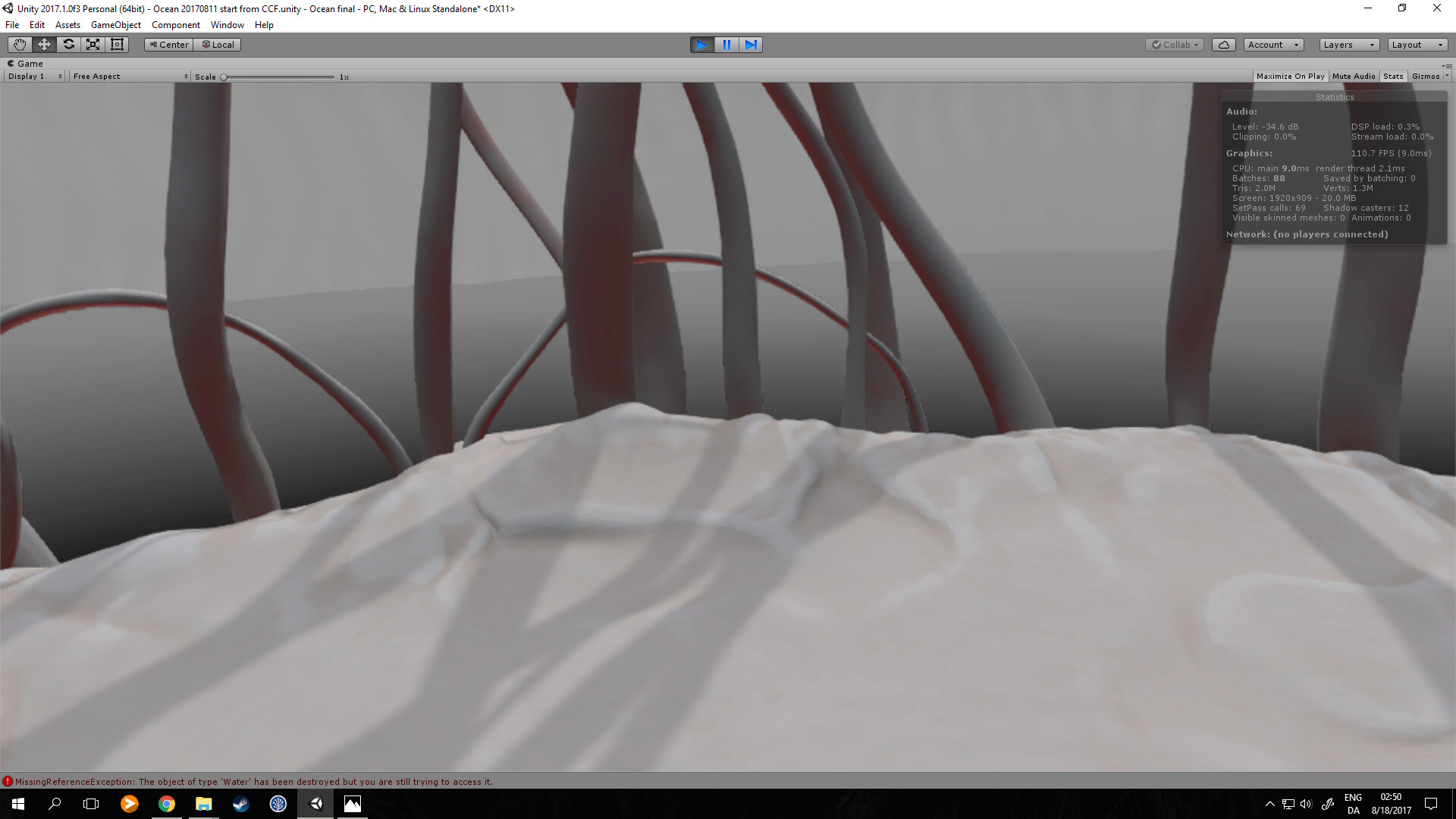Open the GameObject menu
The height and width of the screenshot is (819, 1456).
[x=115, y=24]
